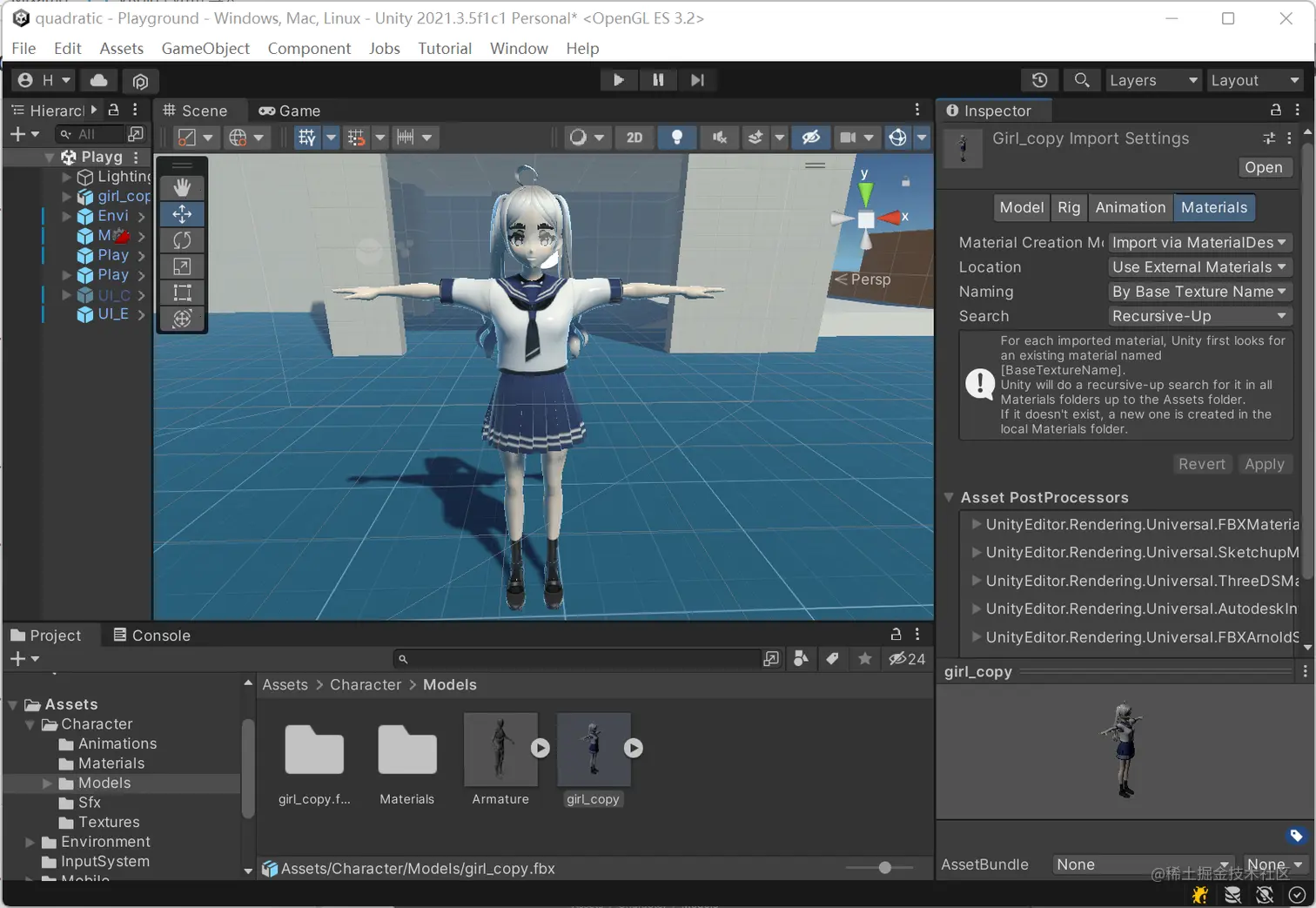The image size is (1316, 908).
Task: Click the search icon in the top toolbar
Action: [1082, 80]
